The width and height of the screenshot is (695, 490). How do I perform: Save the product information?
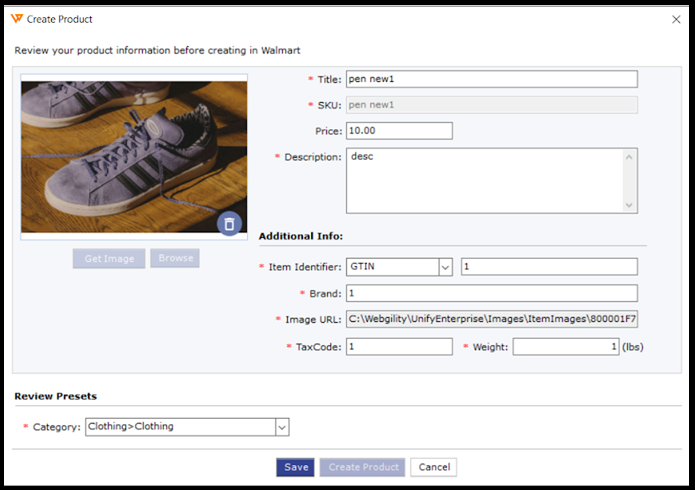tap(295, 467)
